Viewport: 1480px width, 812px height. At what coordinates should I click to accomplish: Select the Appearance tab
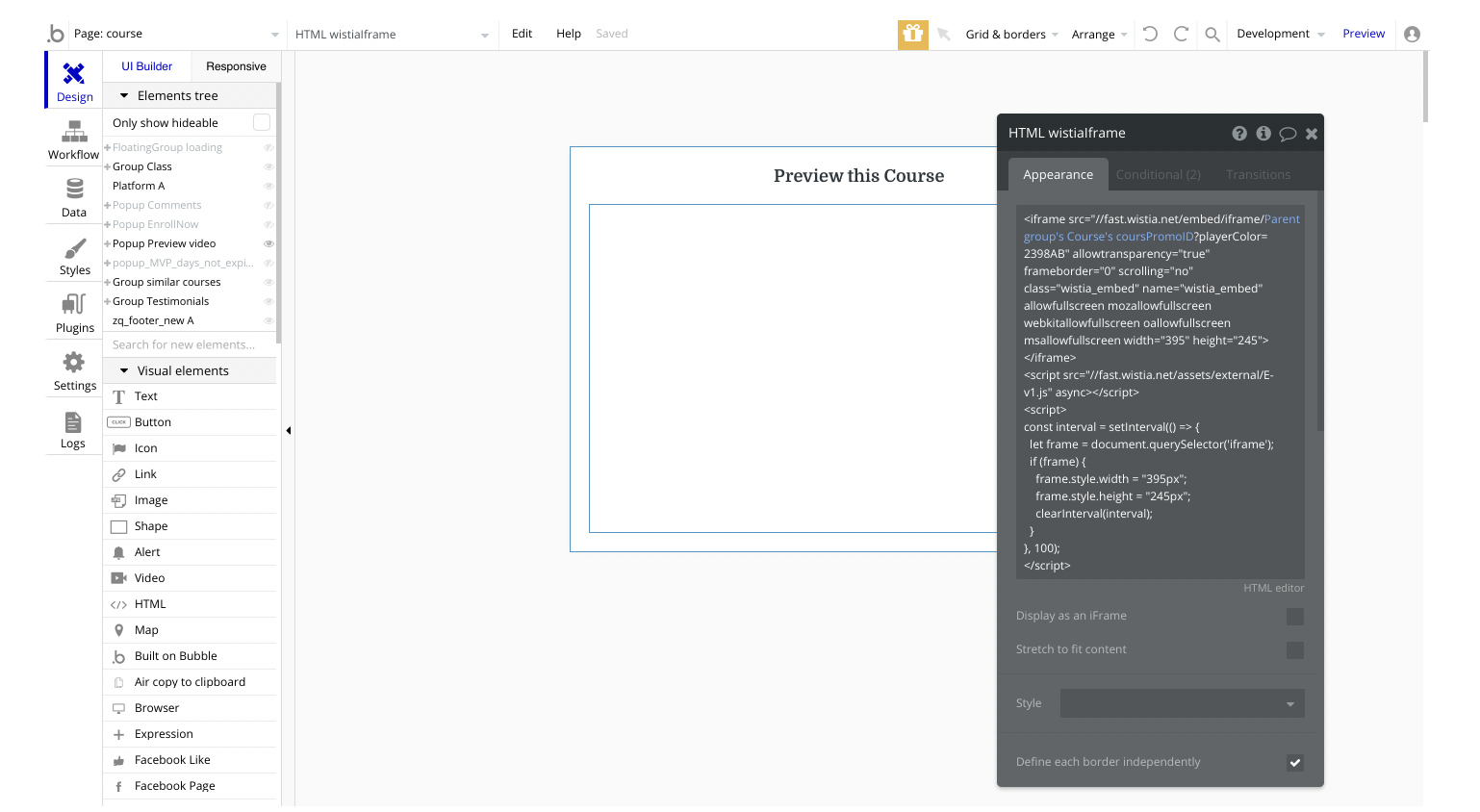click(x=1058, y=174)
